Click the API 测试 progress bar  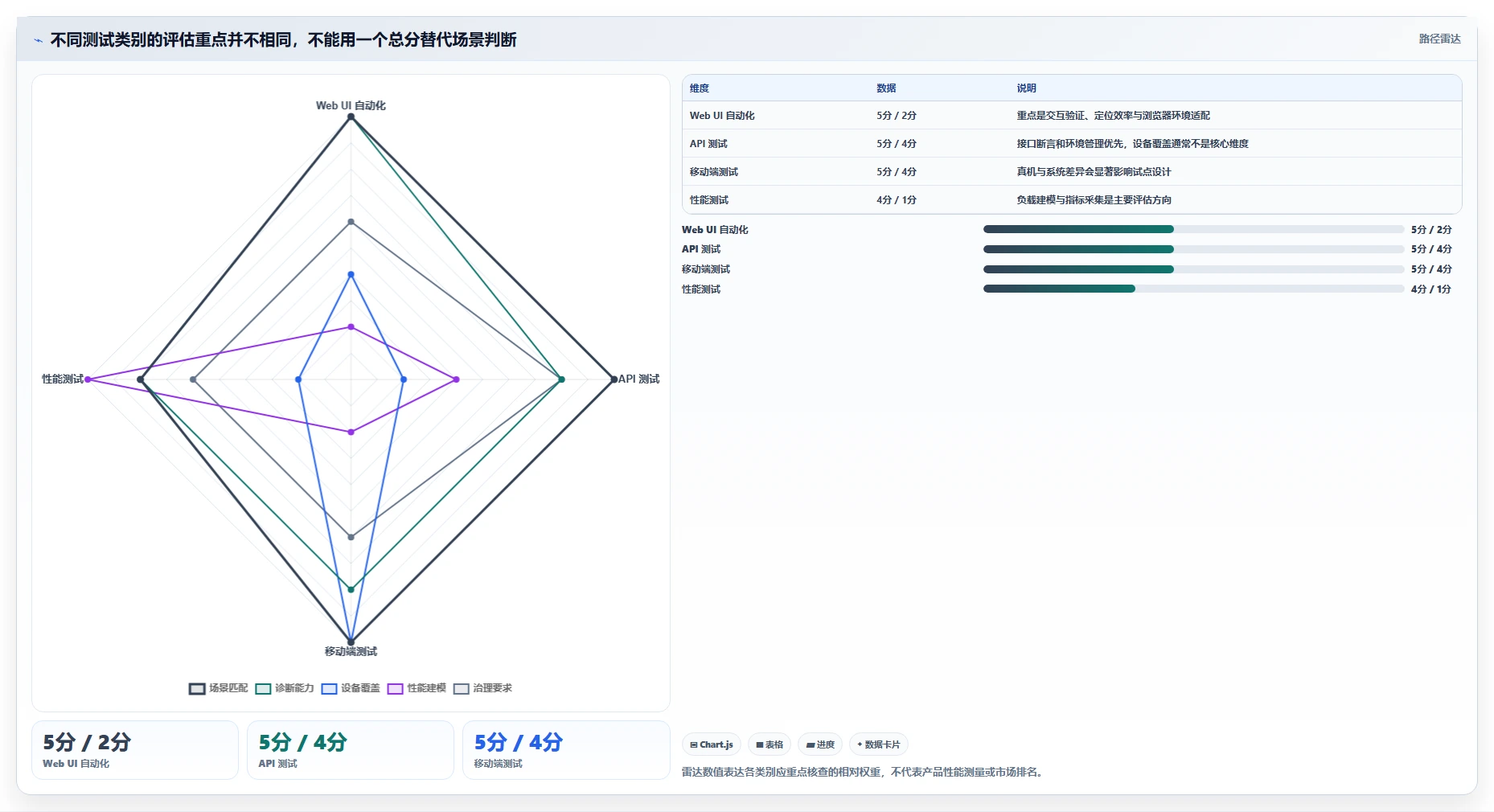(1193, 249)
